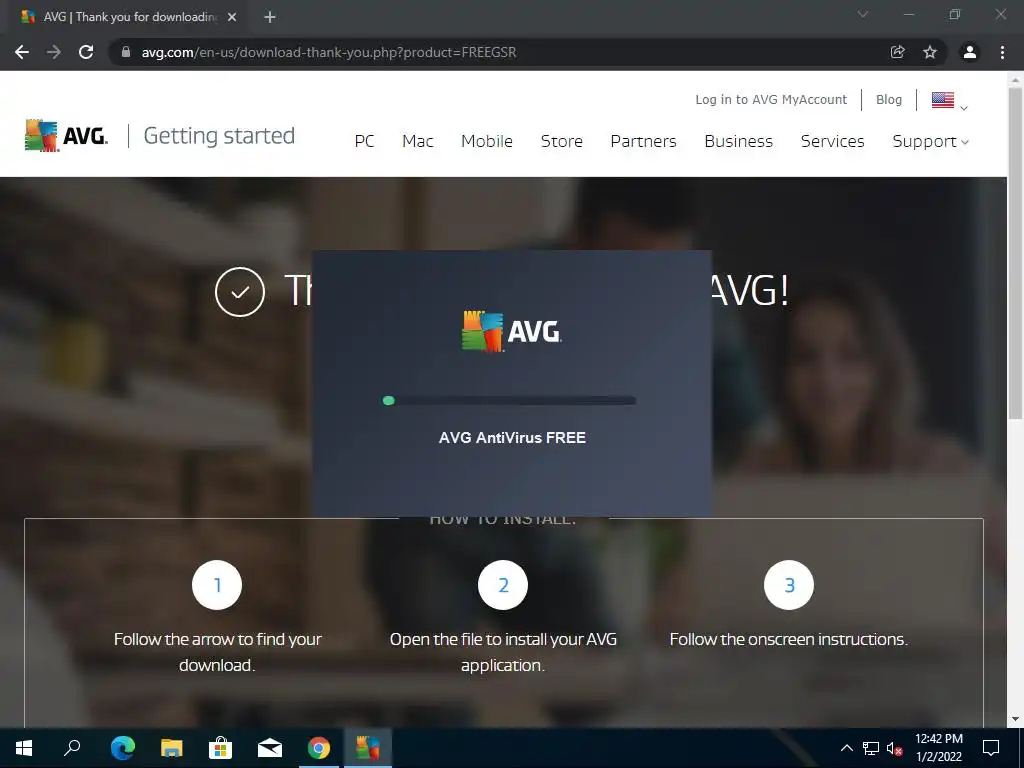Click the AVG logo in installer window

pyautogui.click(x=511, y=332)
